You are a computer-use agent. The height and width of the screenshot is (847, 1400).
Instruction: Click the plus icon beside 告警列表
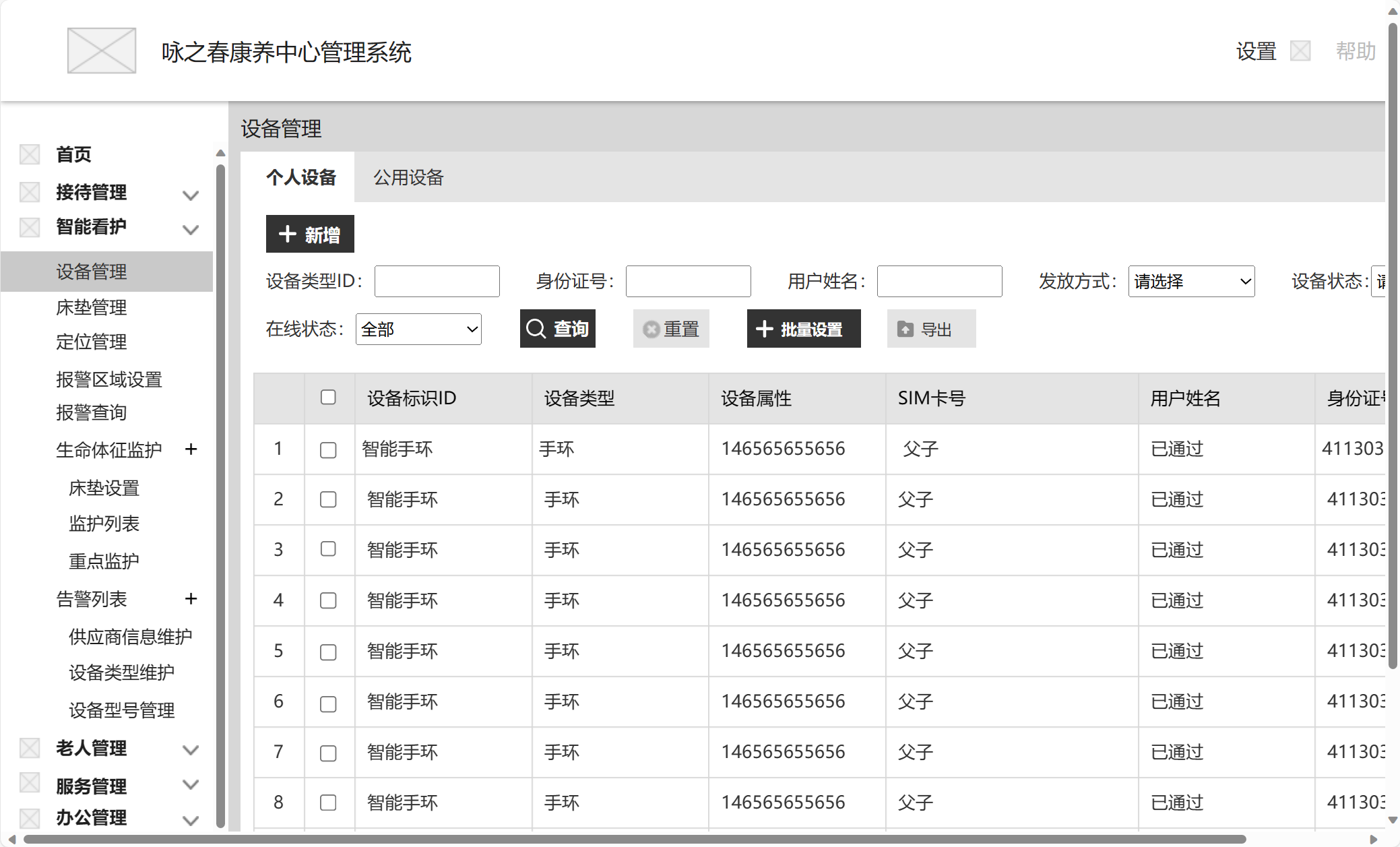(x=191, y=598)
